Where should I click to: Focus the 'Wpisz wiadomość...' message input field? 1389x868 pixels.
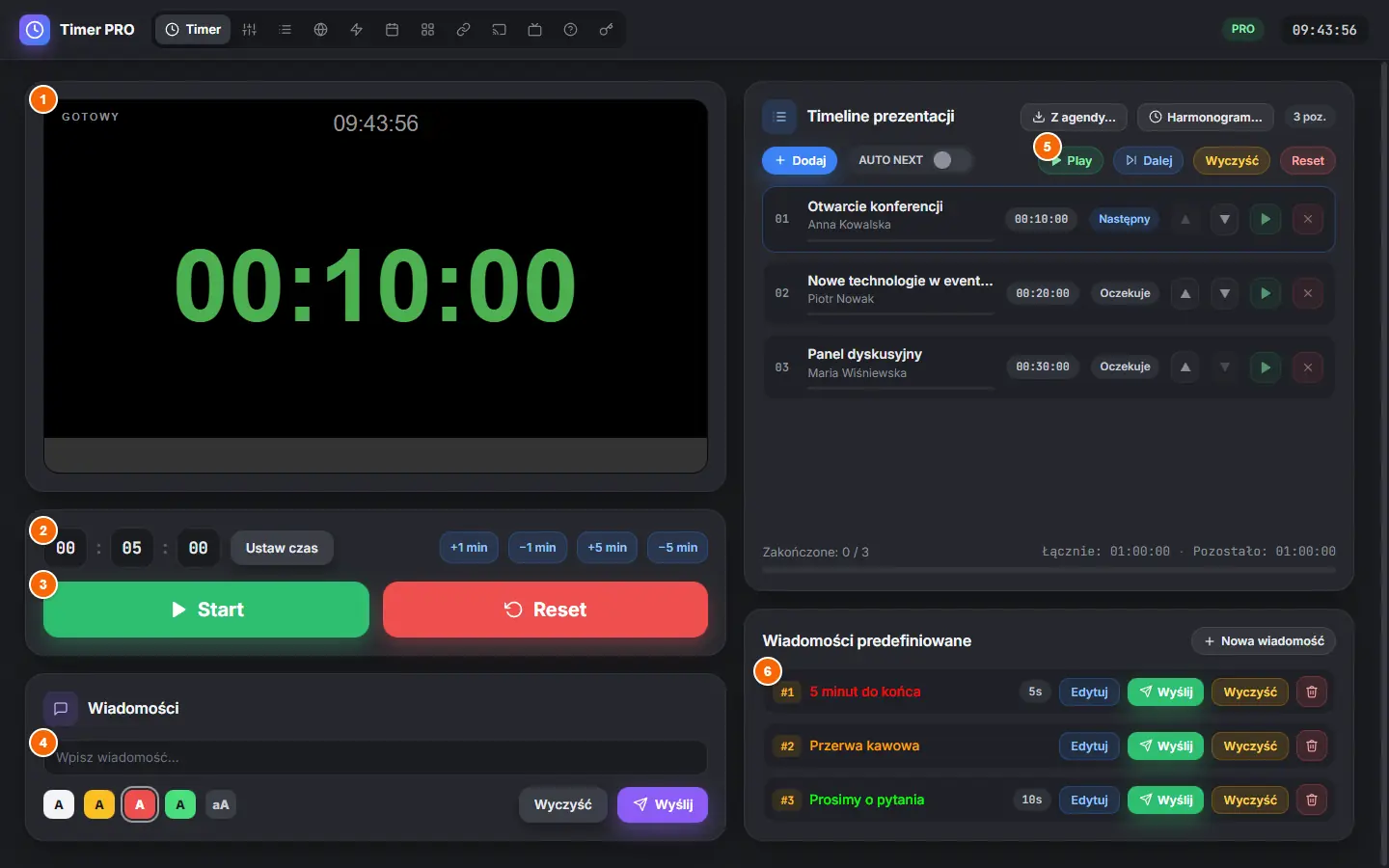point(375,757)
